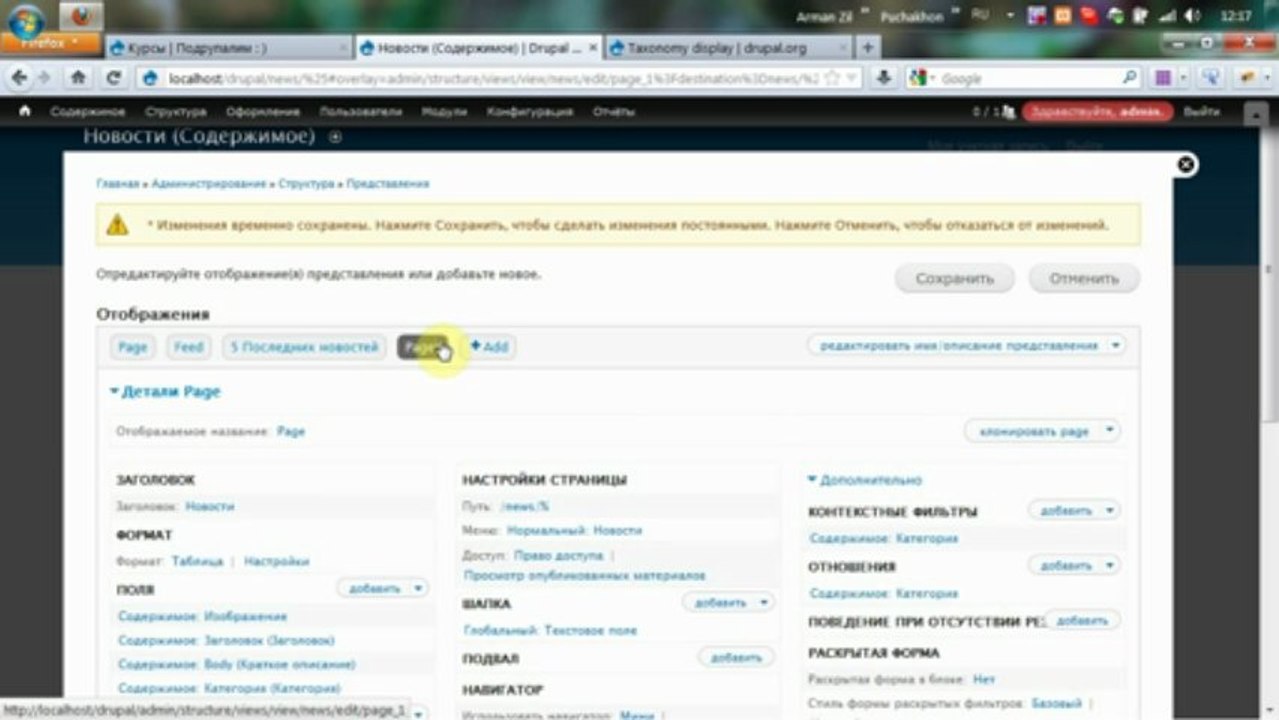1279x720 pixels.
Task: Click the clock showing 12:17
Action: 1236,16
